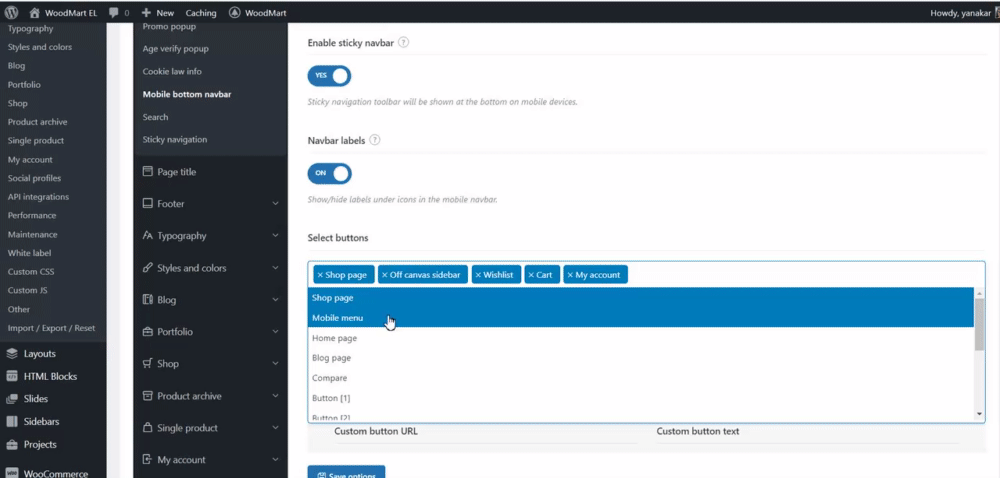Open the WoodMart EL site home icon

click(34, 13)
